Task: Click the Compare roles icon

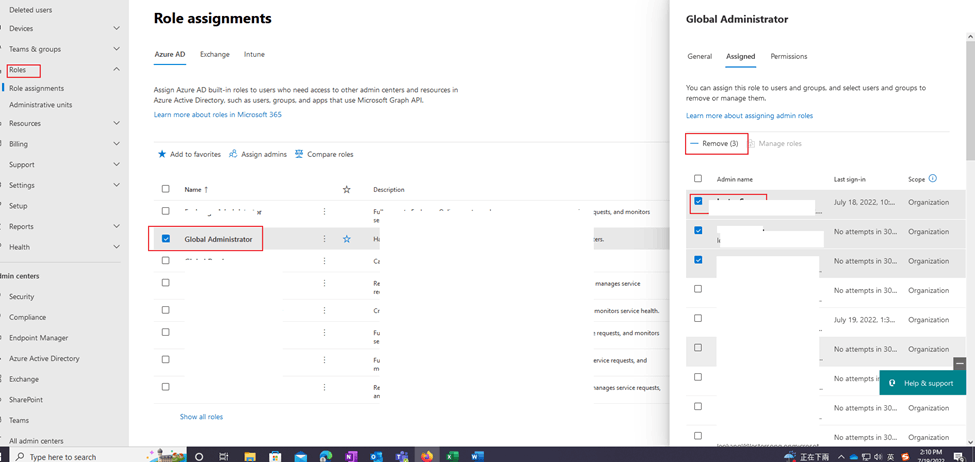Action: pyautogui.click(x=299, y=154)
